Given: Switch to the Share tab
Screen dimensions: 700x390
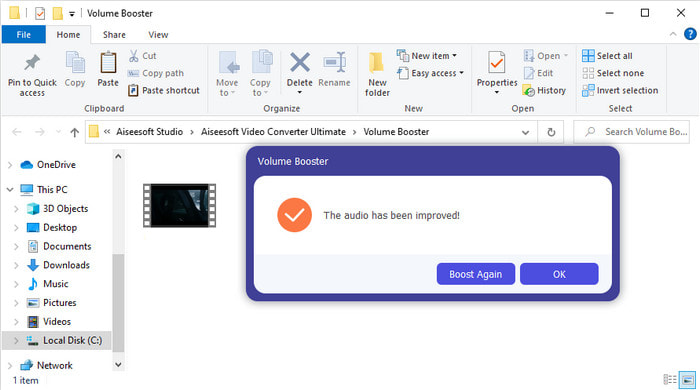Looking at the screenshot, I should pyautogui.click(x=114, y=34).
